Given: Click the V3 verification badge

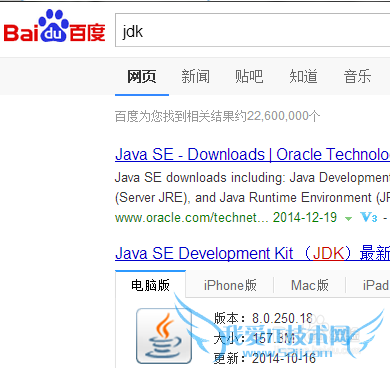Looking at the screenshot, I should tap(369, 218).
